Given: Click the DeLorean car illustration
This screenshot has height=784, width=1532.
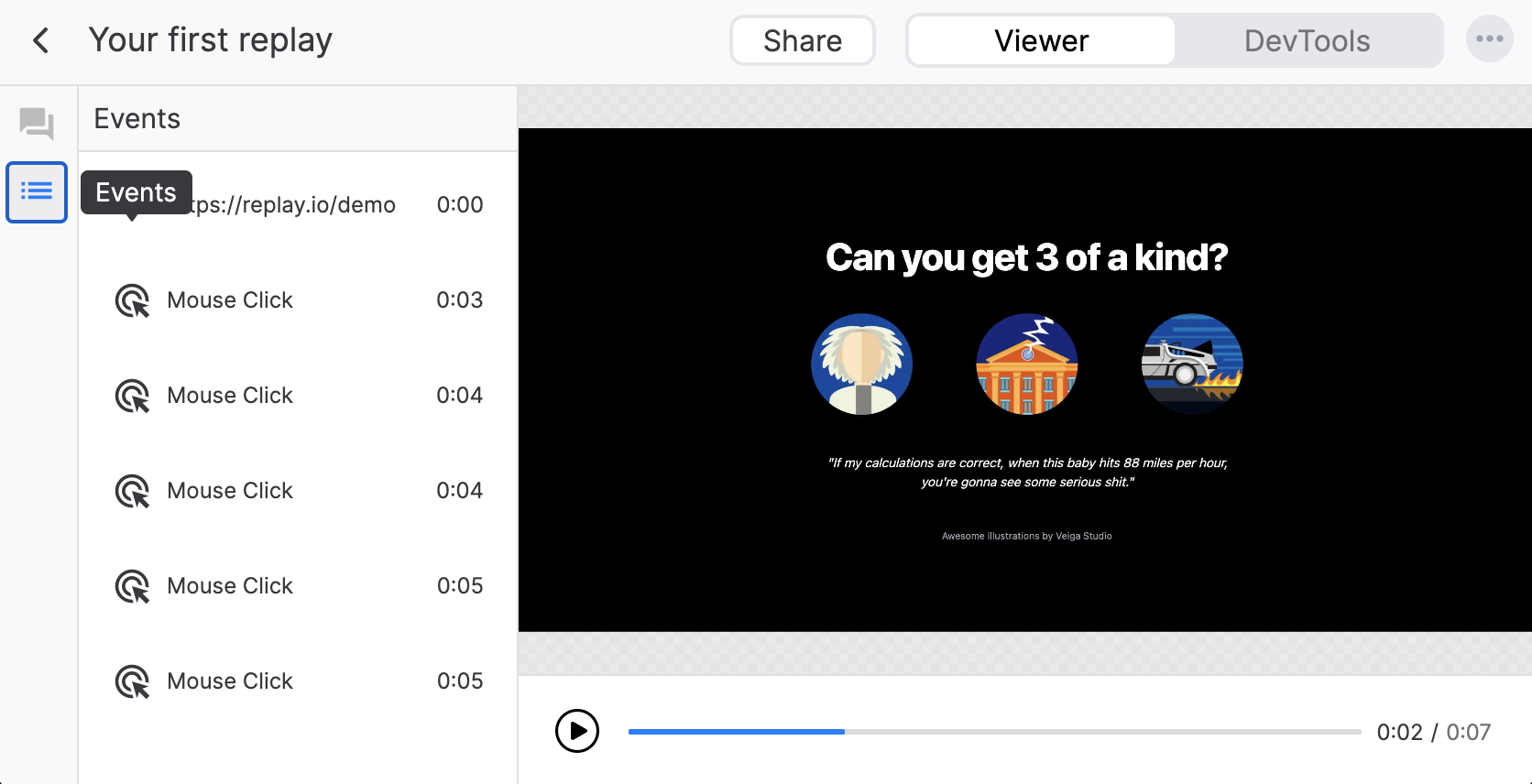Looking at the screenshot, I should (x=1192, y=365).
